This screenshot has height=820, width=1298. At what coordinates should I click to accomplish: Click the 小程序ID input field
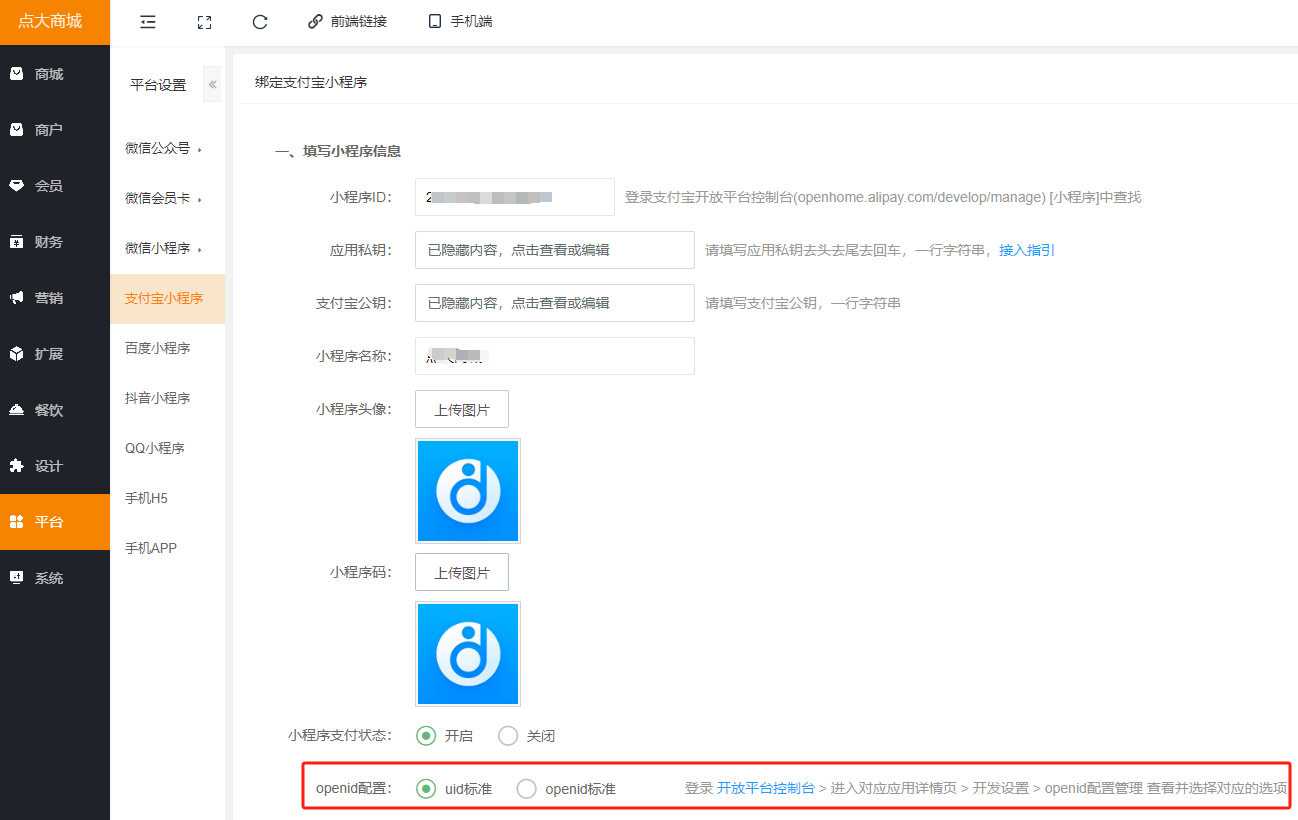click(515, 197)
